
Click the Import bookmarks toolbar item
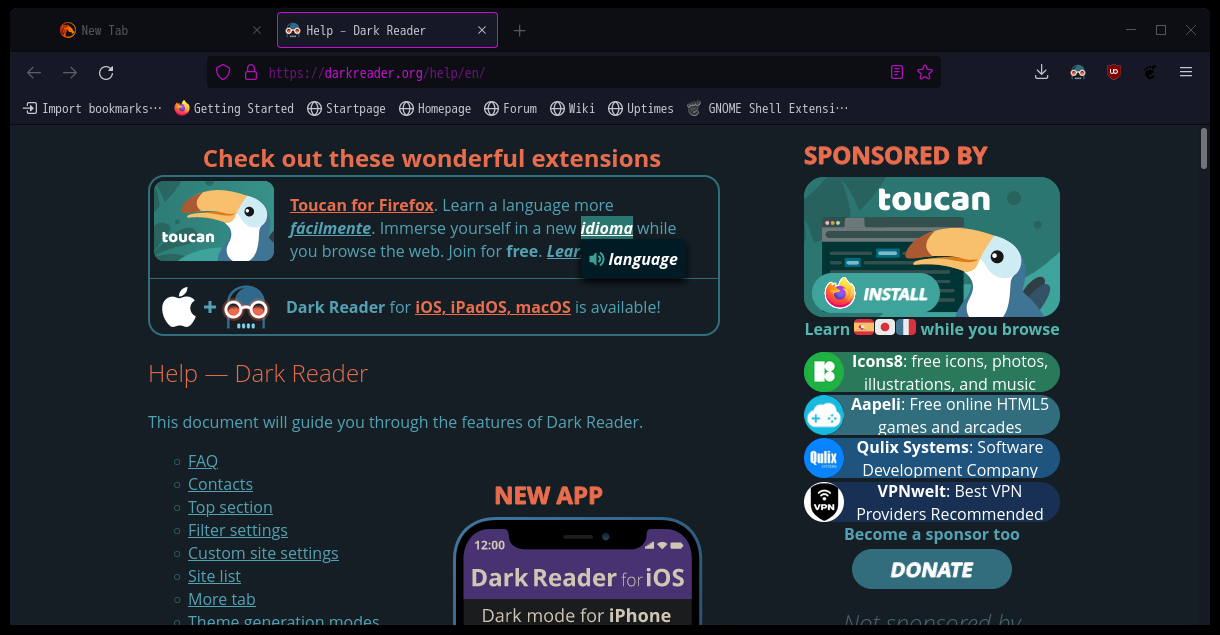click(93, 108)
